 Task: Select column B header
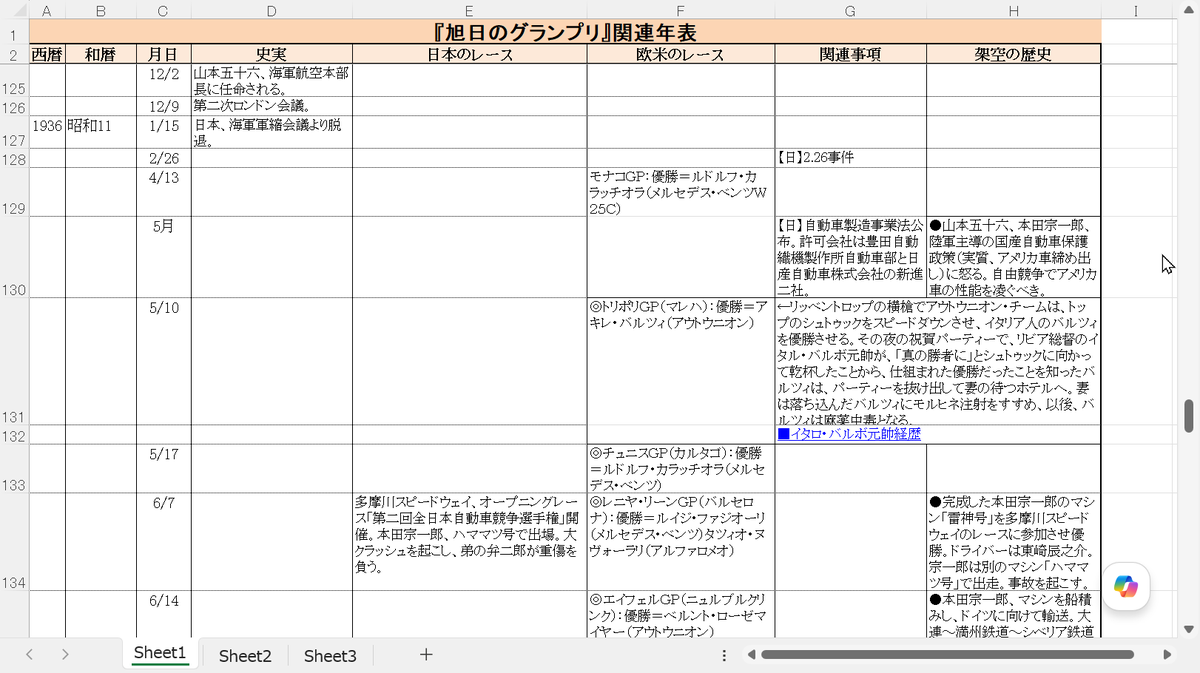101,11
